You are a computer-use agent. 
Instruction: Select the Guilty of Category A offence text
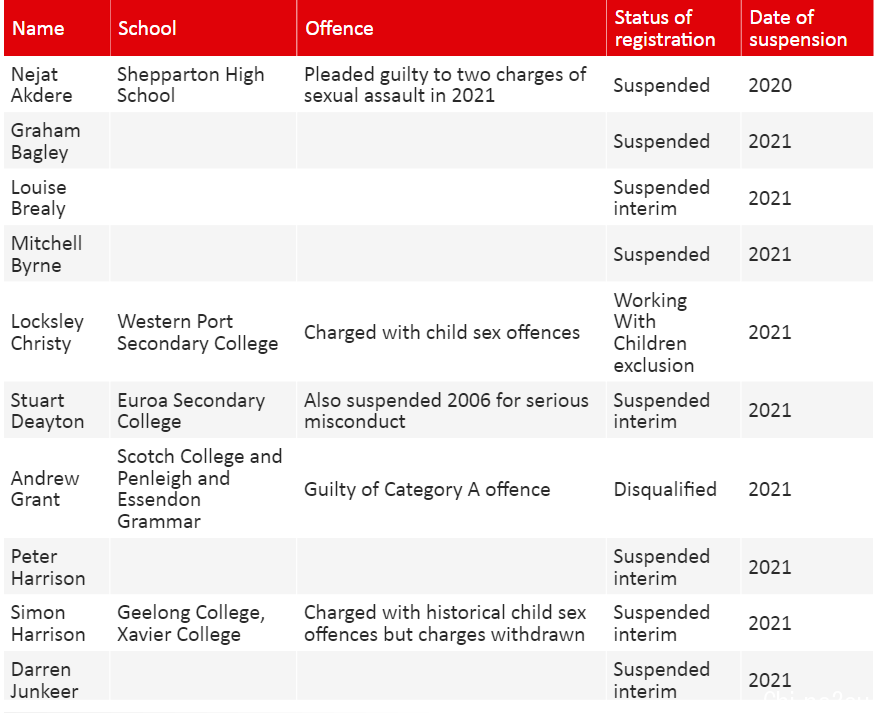coord(427,489)
